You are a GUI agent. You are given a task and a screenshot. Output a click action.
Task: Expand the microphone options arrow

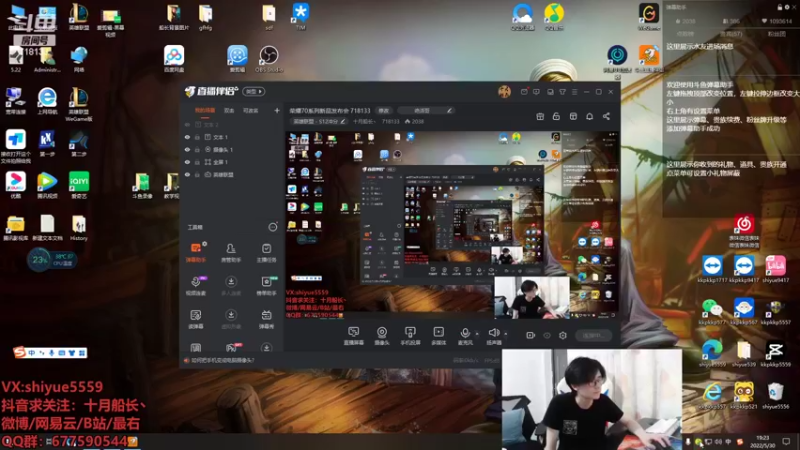click(x=477, y=334)
